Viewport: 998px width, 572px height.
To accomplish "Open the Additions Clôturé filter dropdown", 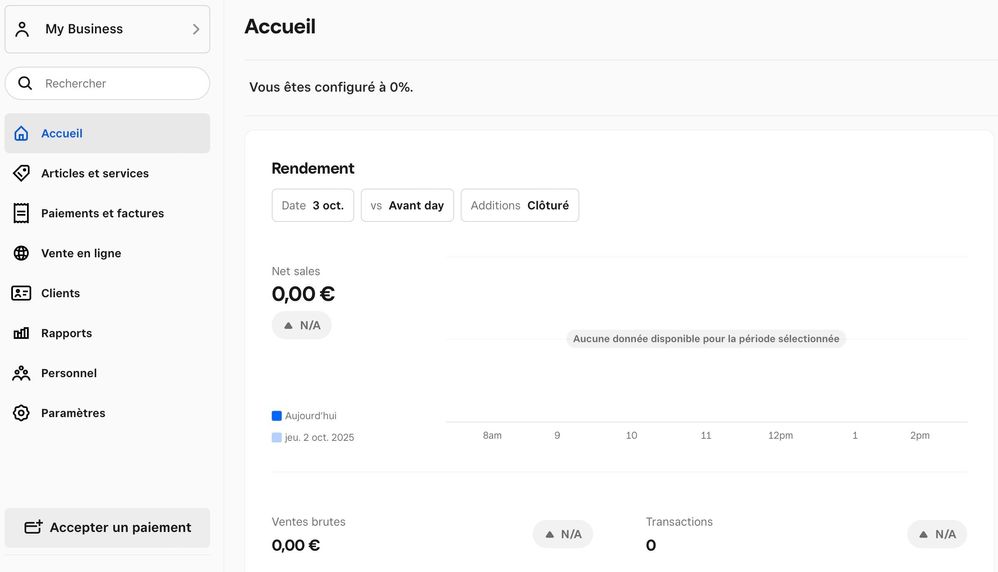I will pyautogui.click(x=519, y=205).
